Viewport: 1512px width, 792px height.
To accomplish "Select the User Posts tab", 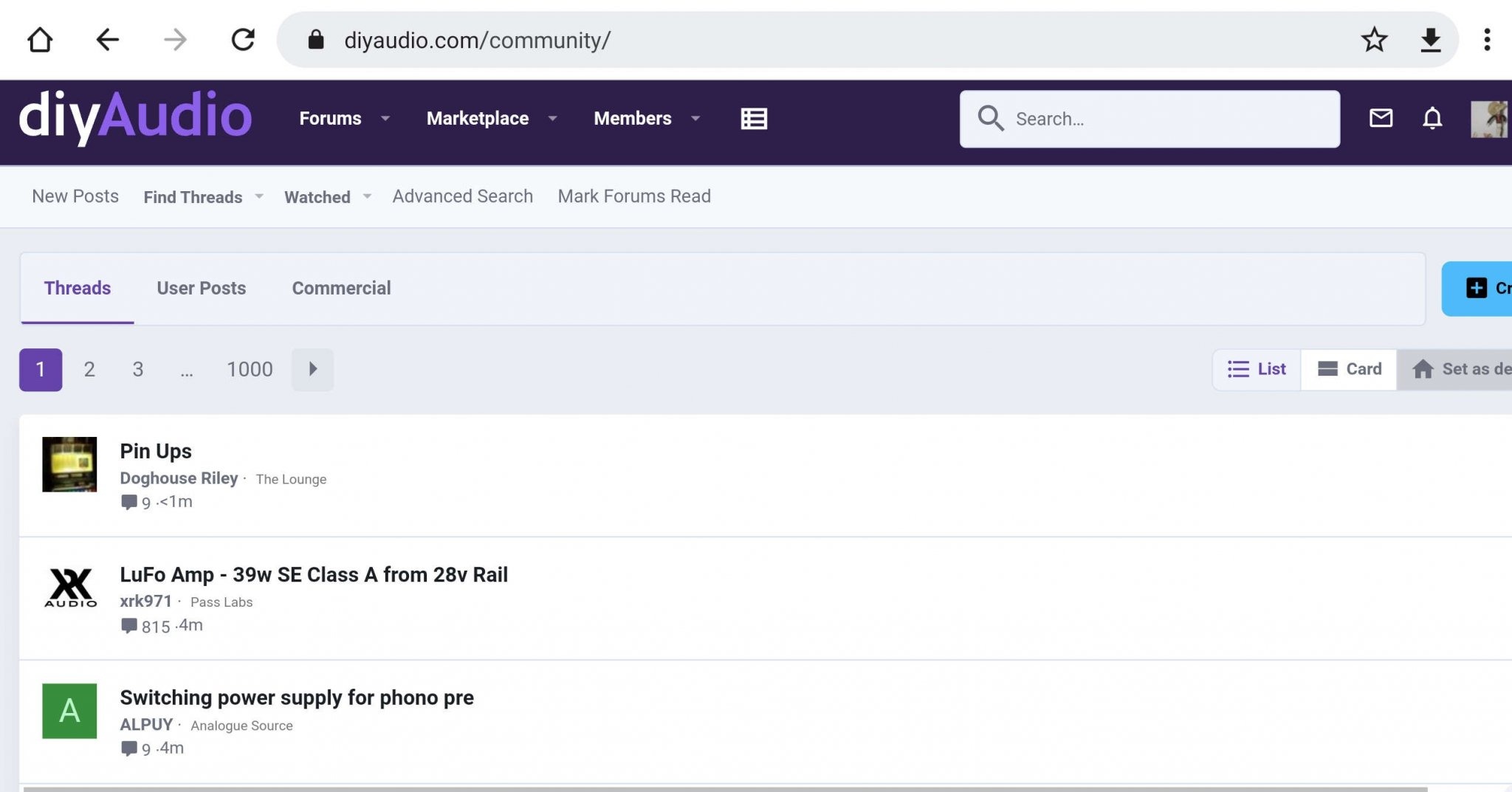I will point(202,288).
